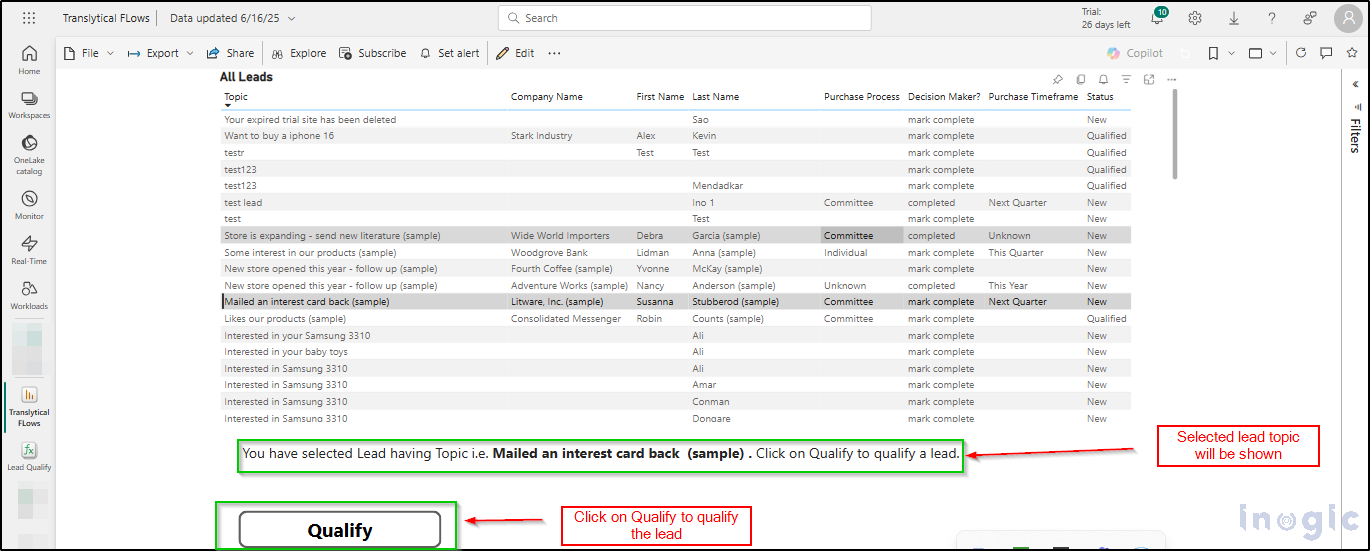Open the user account avatar
The width and height of the screenshot is (1370, 551).
[x=1346, y=18]
